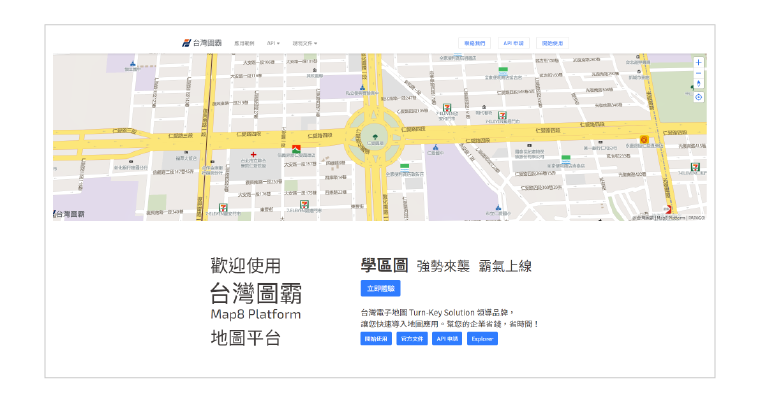Zoom out of the map with minus button
The width and height of the screenshot is (760, 403).
coord(698,74)
